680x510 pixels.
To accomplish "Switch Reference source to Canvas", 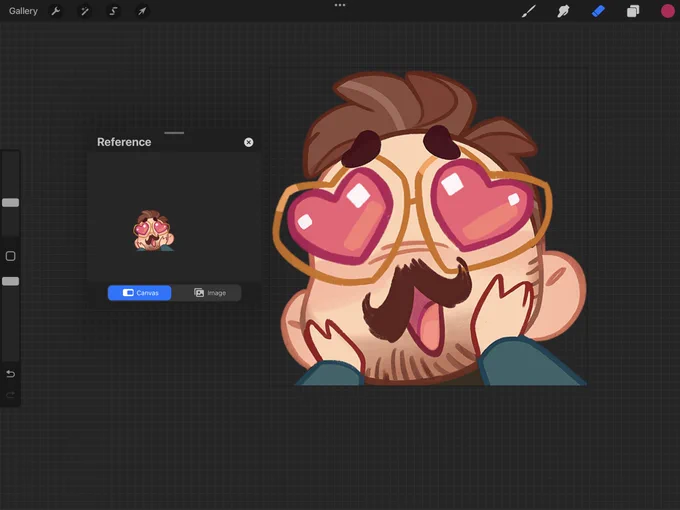I will 140,293.
